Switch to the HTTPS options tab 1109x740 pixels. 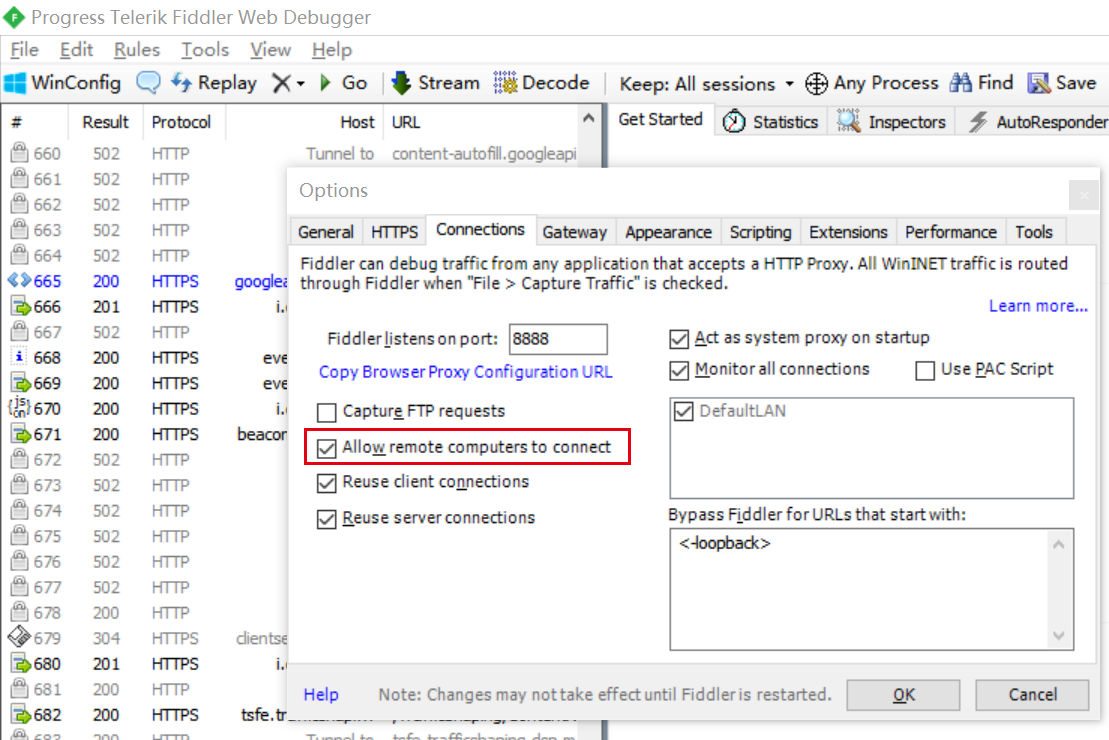pyautogui.click(x=394, y=232)
